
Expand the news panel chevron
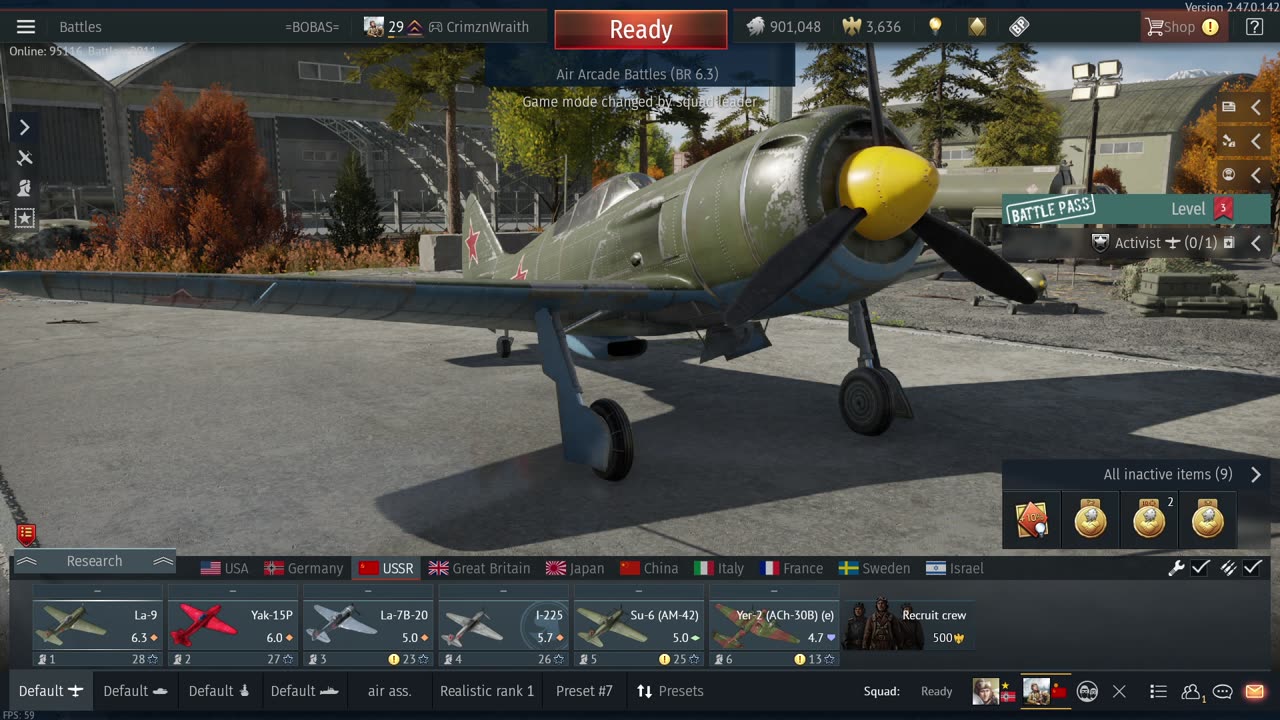pyautogui.click(x=1256, y=107)
